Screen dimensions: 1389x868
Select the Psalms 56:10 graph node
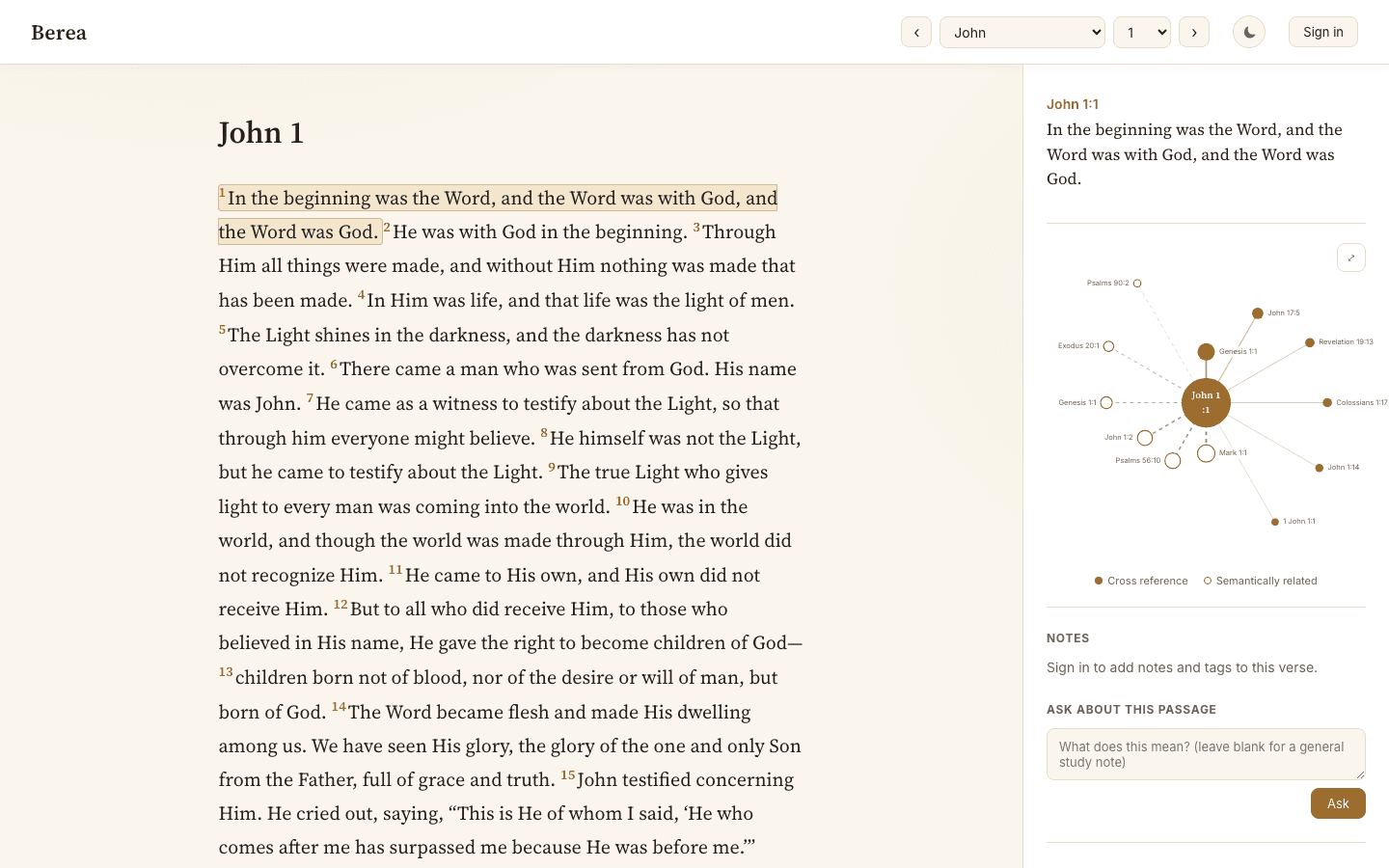point(1173,461)
